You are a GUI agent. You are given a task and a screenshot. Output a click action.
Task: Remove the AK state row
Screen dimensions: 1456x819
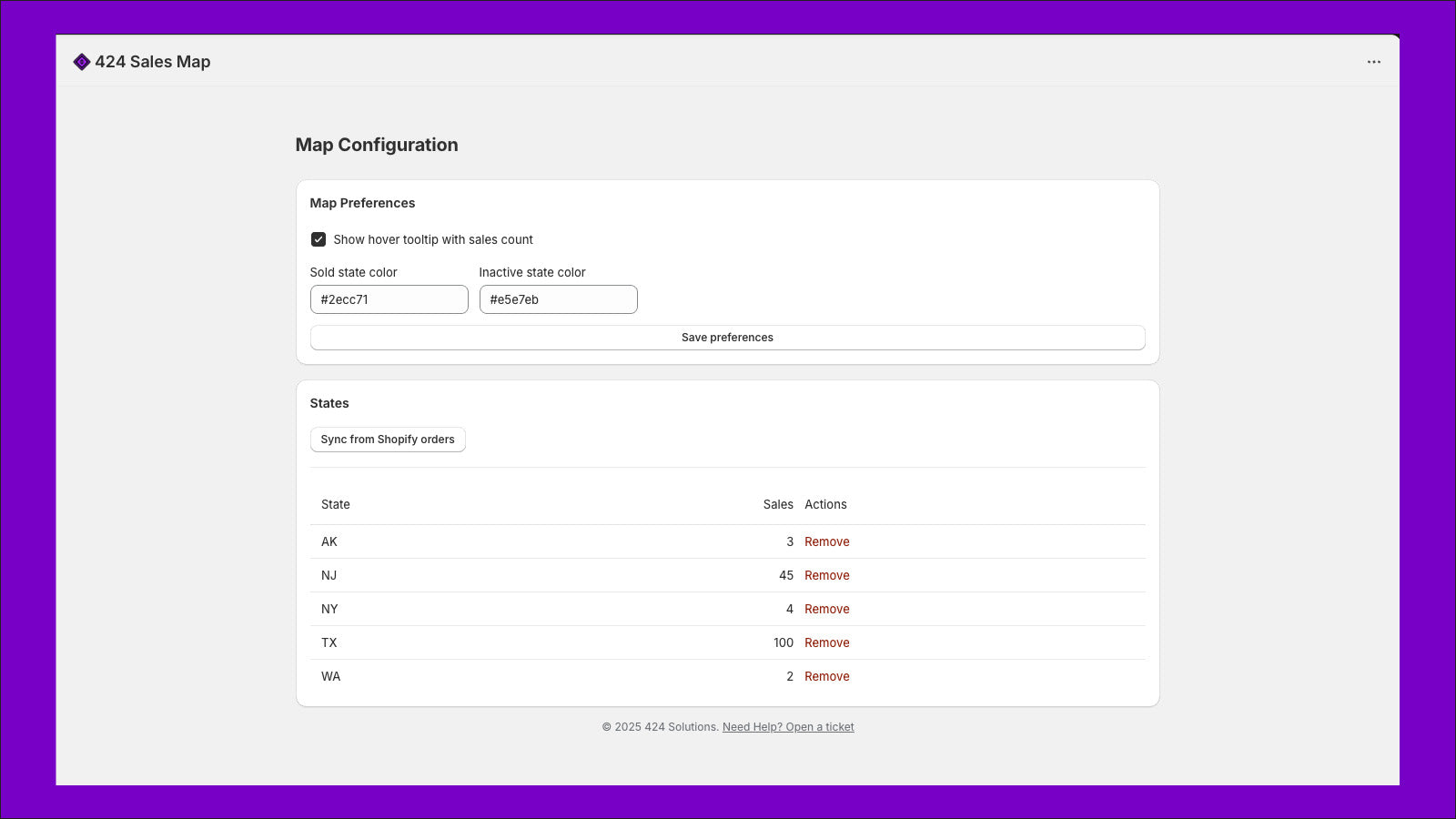[x=826, y=541]
